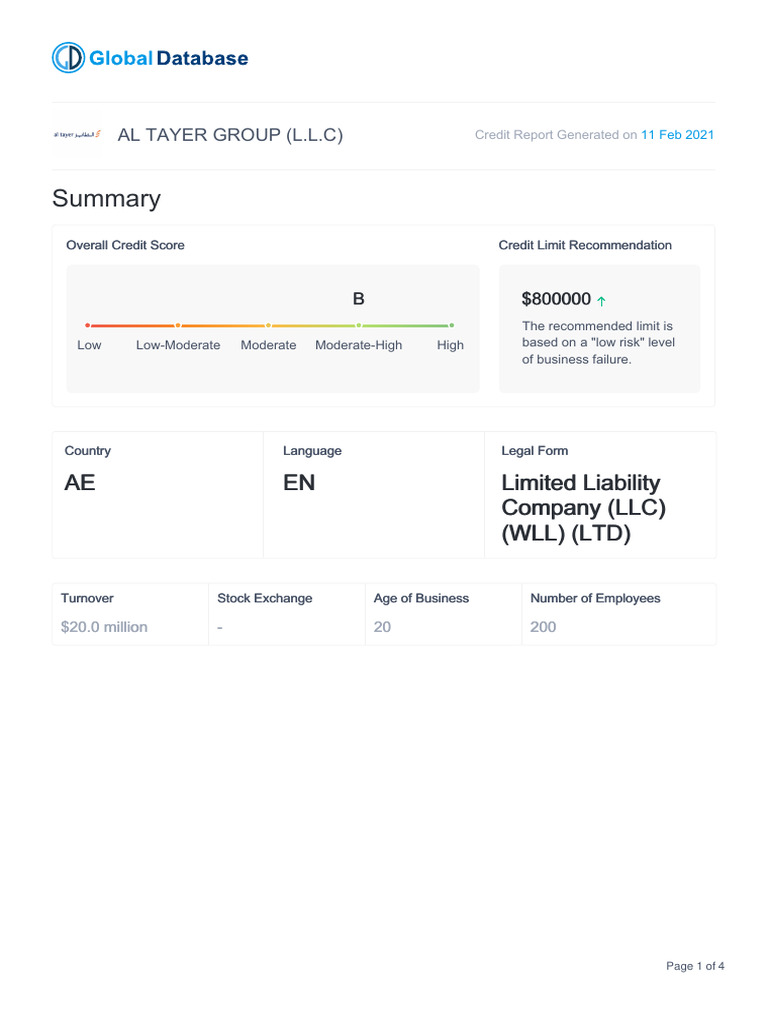Click the EN language value

299,483
